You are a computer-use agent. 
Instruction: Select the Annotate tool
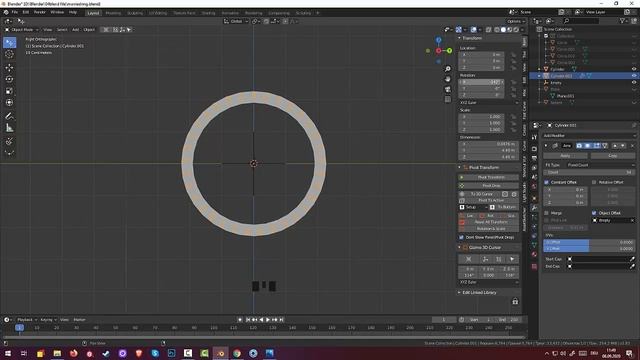(9, 116)
